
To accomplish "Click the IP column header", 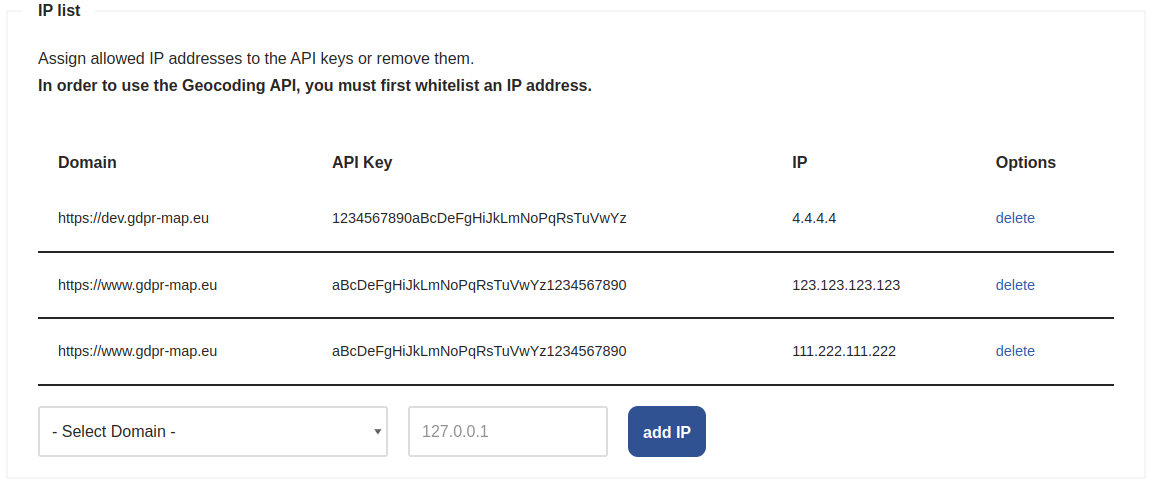I will coord(799,162).
